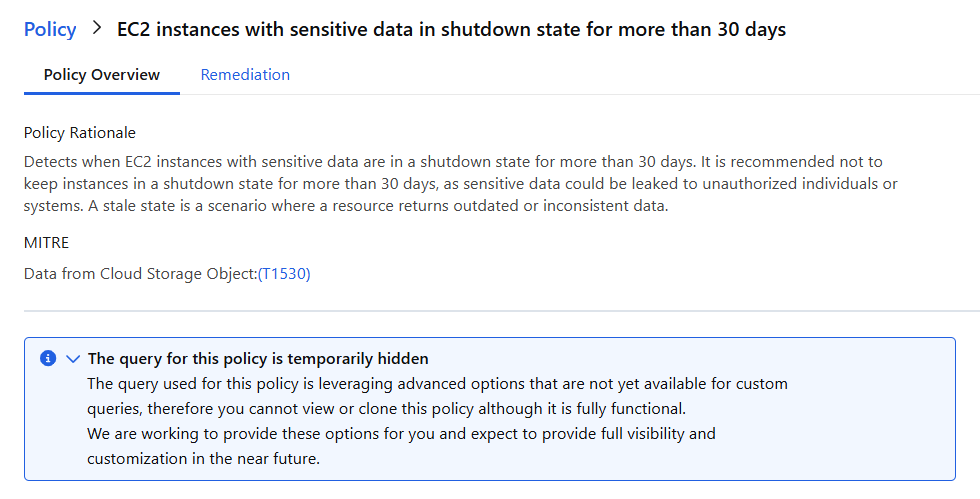980x499 pixels.
Task: Click the "Data from Cloud Storage Object" label
Action: (140, 274)
